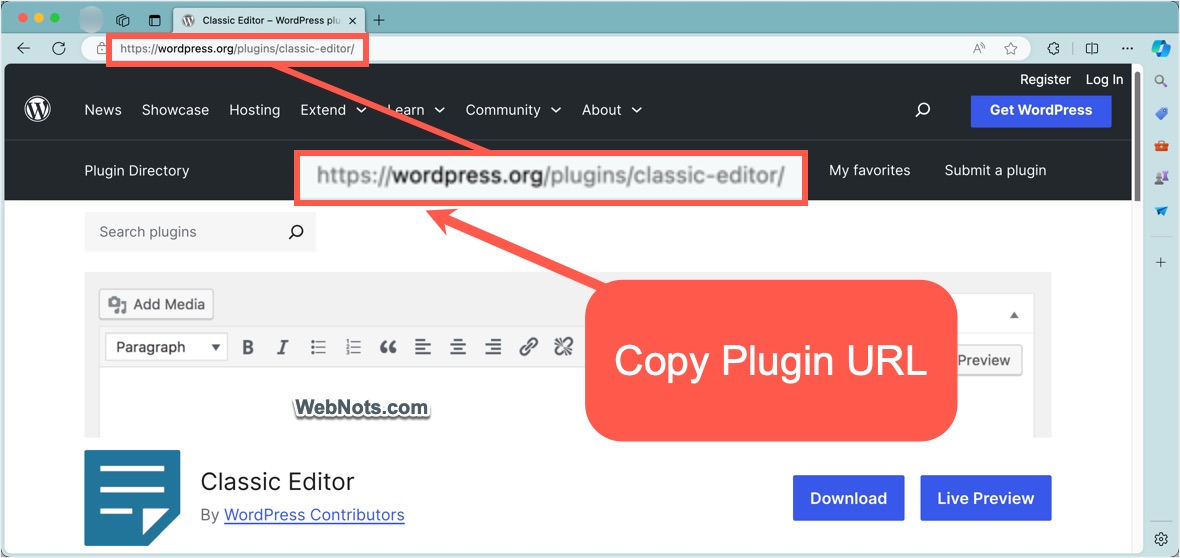The width and height of the screenshot is (1180, 558).
Task: Align text right icon
Action: click(x=493, y=347)
